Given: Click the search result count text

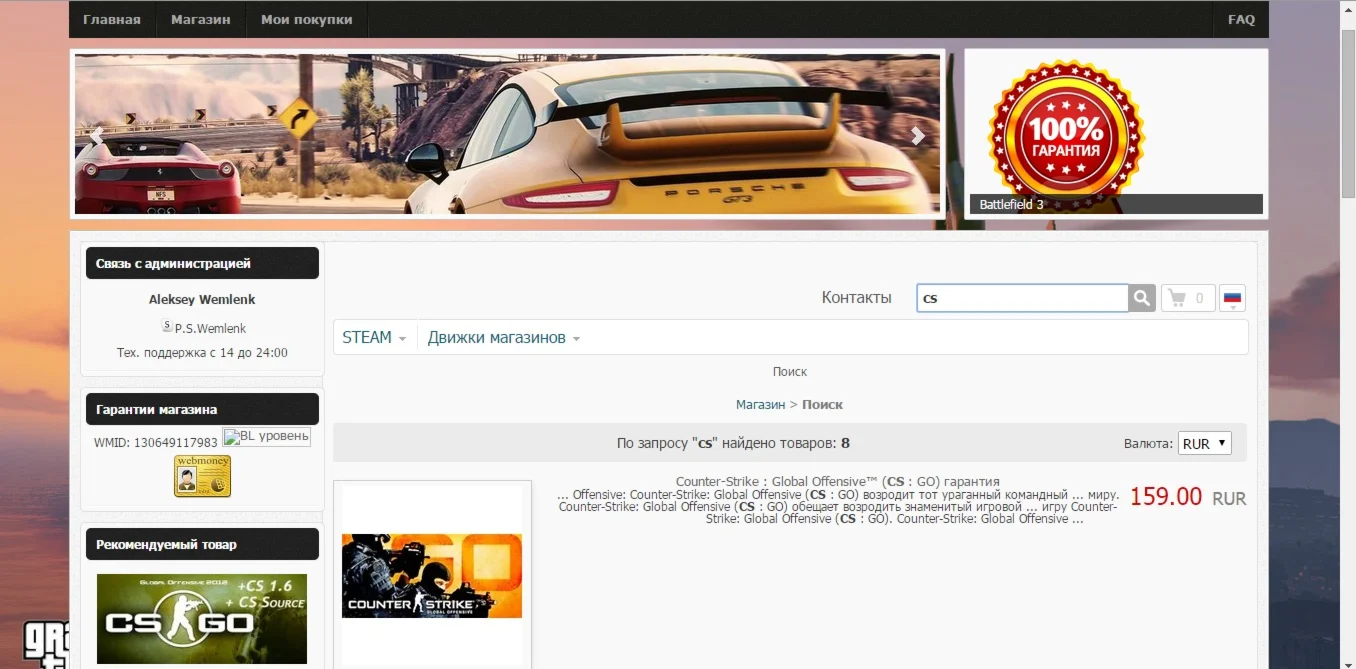Looking at the screenshot, I should tap(733, 443).
